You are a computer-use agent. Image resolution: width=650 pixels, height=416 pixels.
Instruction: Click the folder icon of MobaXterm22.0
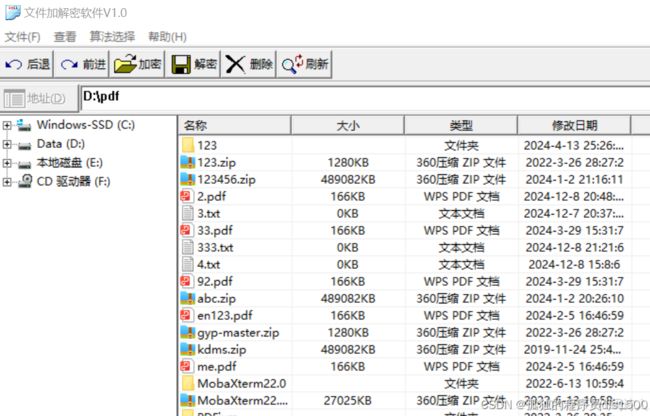click(188, 383)
